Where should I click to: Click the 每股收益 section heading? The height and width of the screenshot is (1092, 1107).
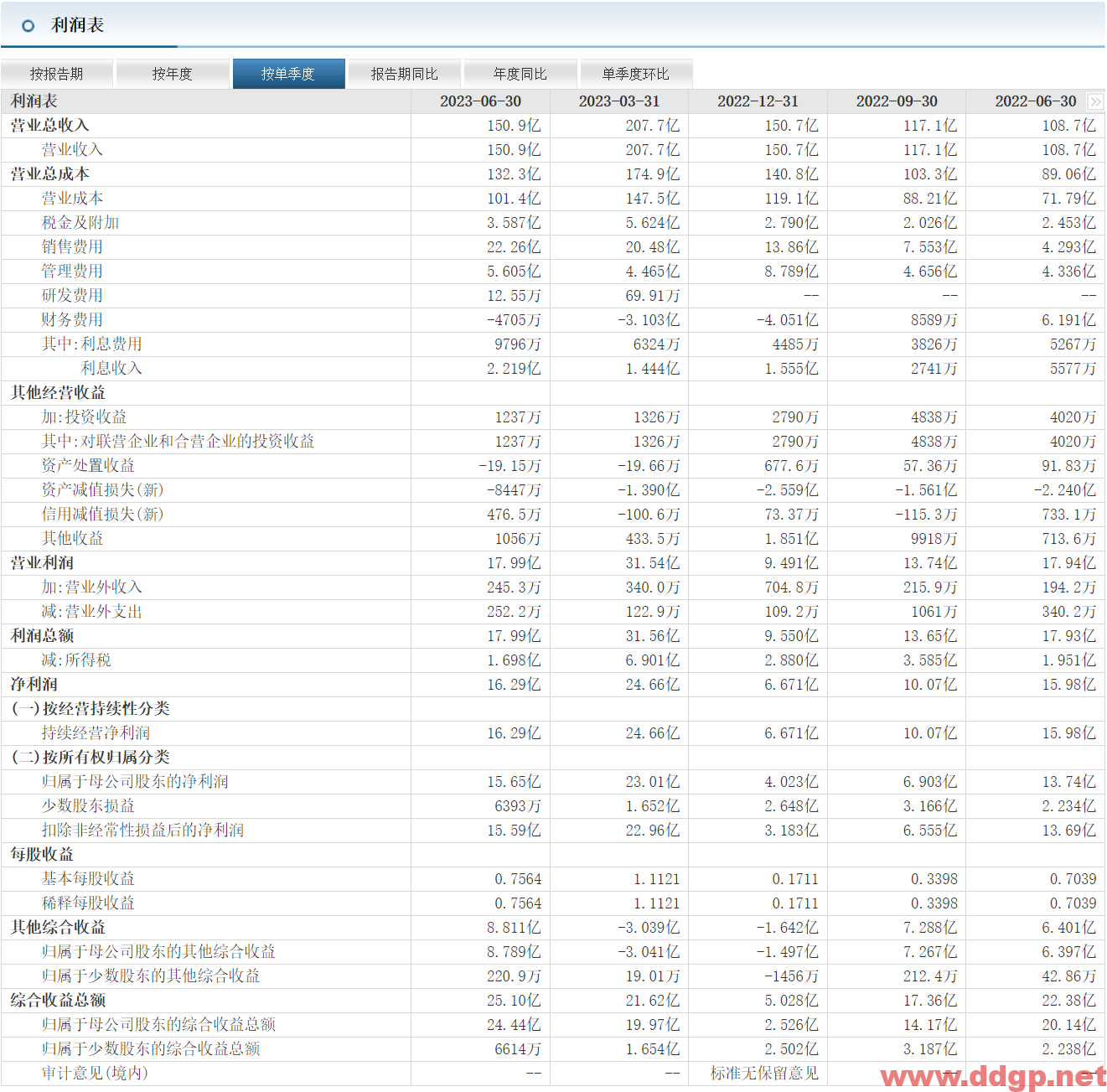click(x=42, y=855)
